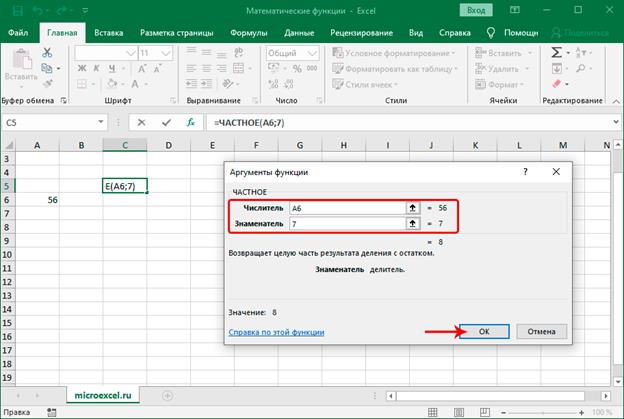The image size is (624, 419).
Task: Open Условное форматирование dropdown
Action: [x=393, y=53]
